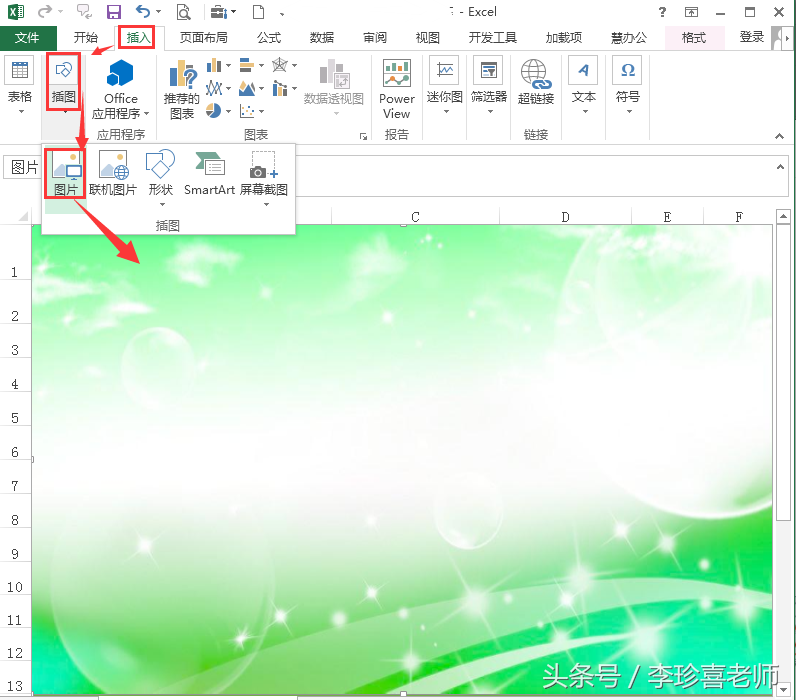Open Office 应用程序 apps button
This screenshot has height=700, width=796.
coord(120,90)
